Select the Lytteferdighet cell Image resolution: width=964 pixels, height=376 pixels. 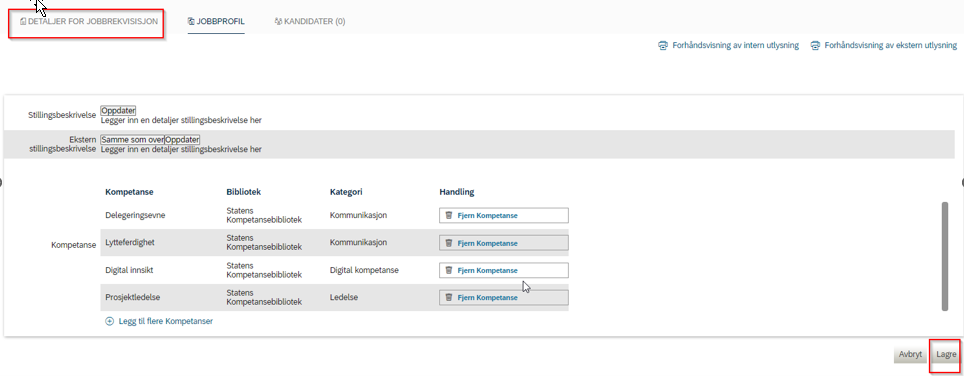[130, 243]
